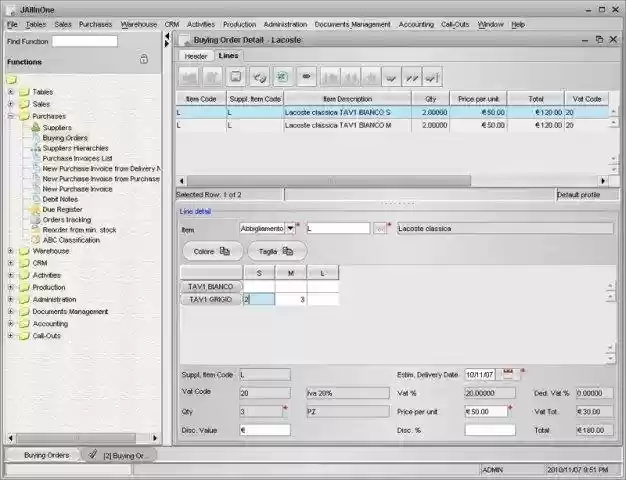Open the calendar picker for Estim. Delivery Date
Screen dimensions: 626x480
tap(508, 375)
